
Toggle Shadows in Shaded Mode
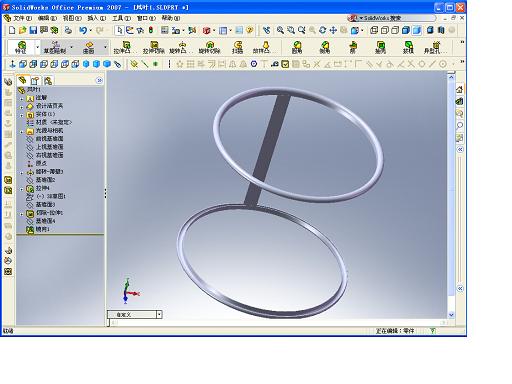coord(430,30)
